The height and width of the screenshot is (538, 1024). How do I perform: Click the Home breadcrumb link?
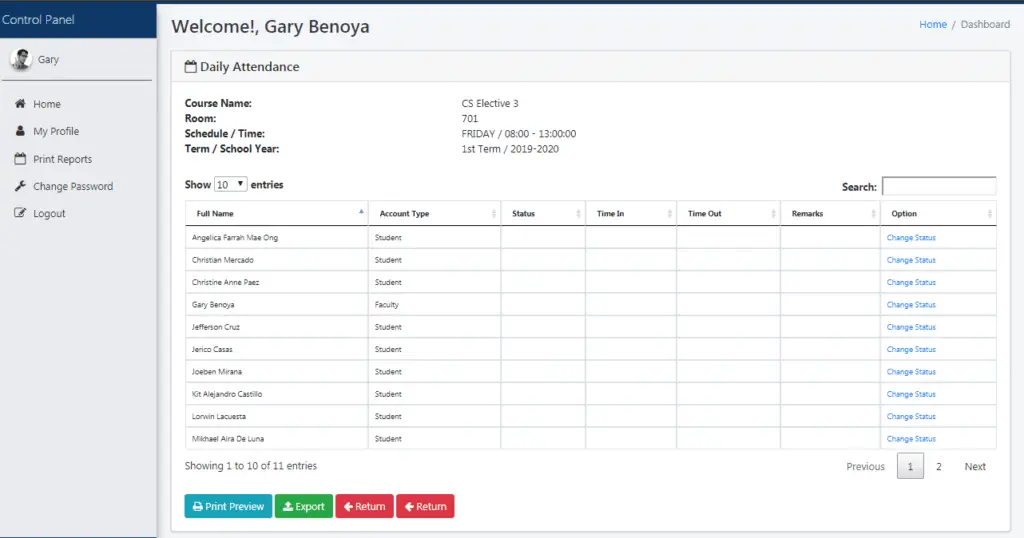[x=932, y=24]
